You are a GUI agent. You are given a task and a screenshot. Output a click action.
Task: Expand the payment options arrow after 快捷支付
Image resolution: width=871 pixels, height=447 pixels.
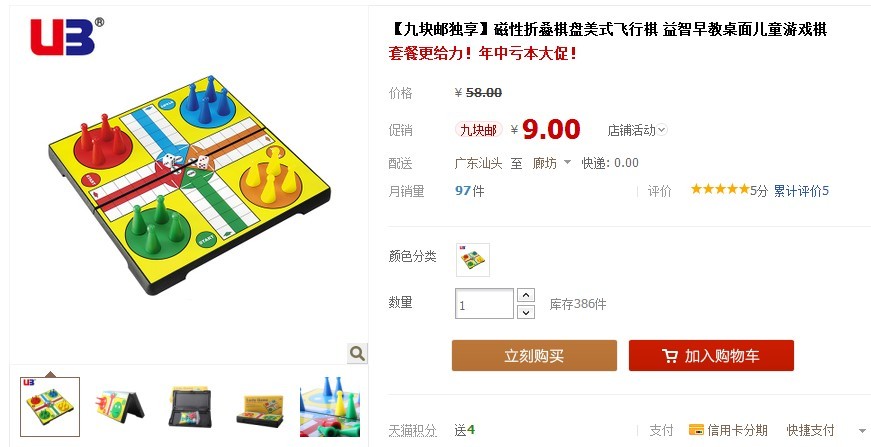[862, 431]
